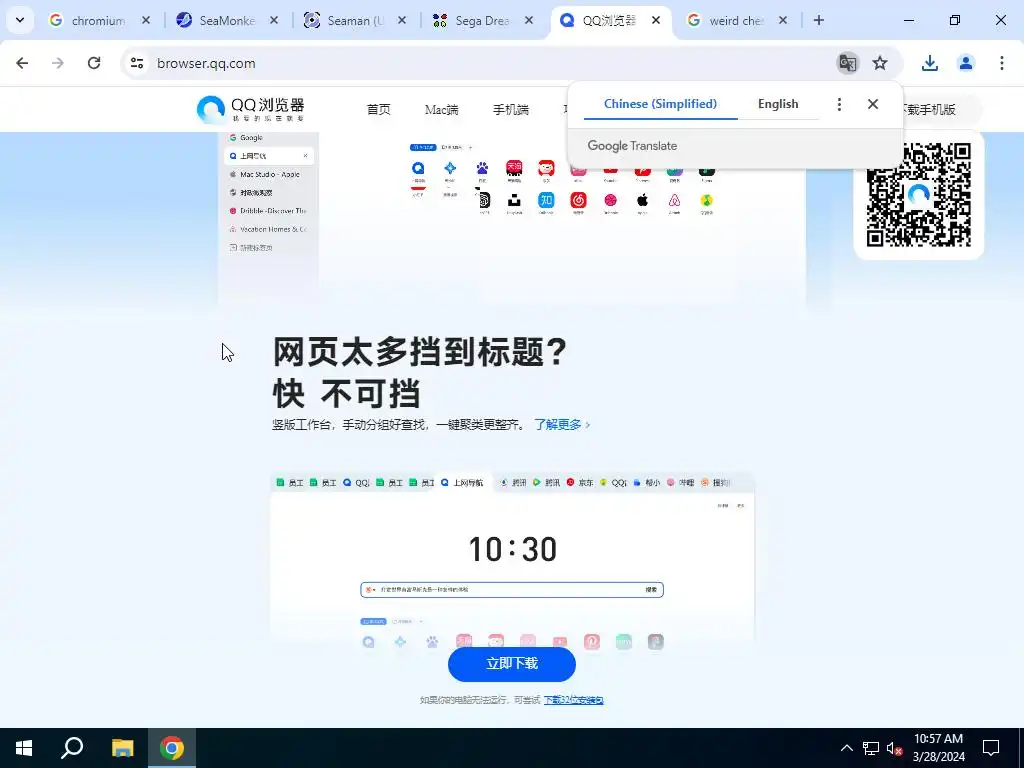Open a new tab
This screenshot has height=768, width=1024.
pos(818,20)
